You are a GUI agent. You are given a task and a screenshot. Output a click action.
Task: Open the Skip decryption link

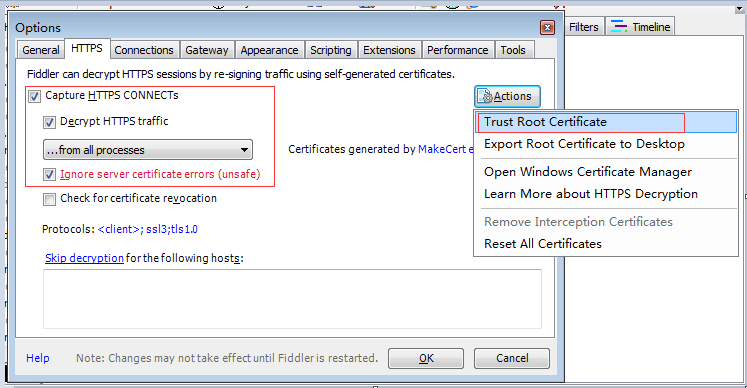84,258
